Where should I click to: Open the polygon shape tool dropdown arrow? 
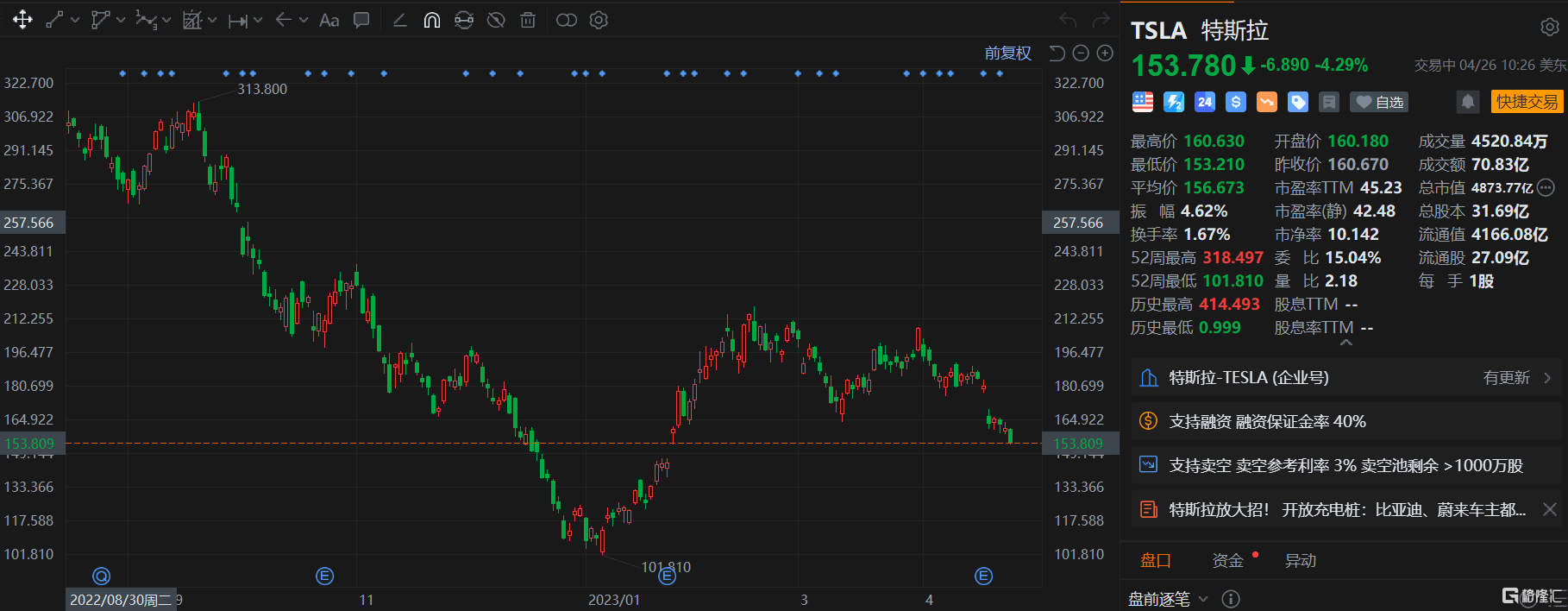click(121, 20)
